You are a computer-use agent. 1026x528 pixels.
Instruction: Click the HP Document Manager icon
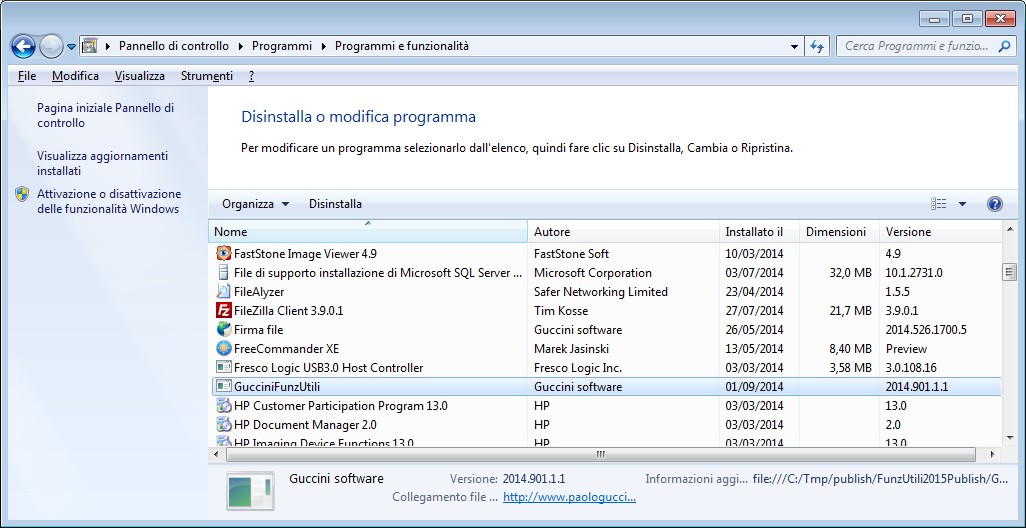(x=224, y=424)
